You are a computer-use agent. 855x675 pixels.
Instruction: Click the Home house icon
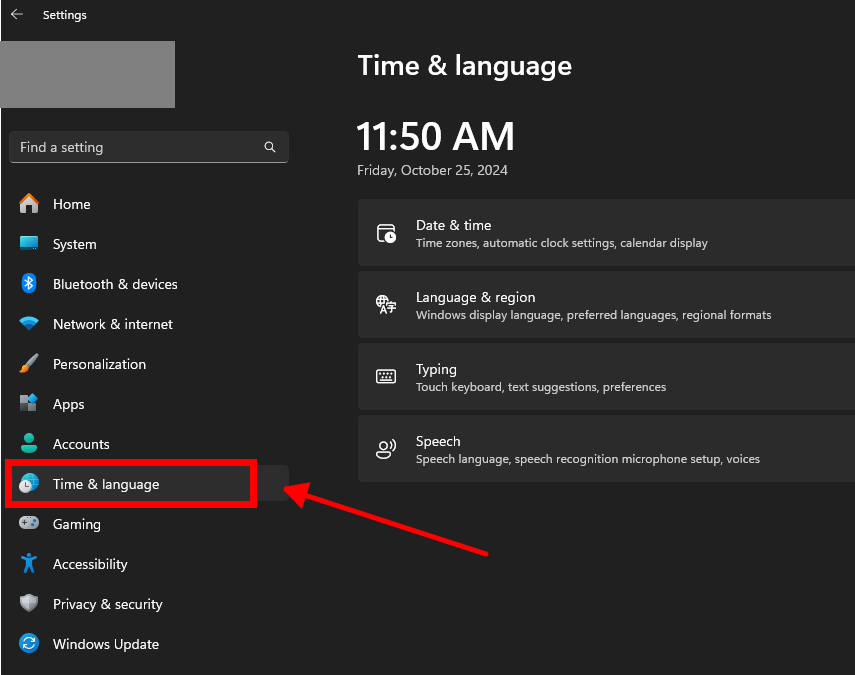(x=29, y=204)
